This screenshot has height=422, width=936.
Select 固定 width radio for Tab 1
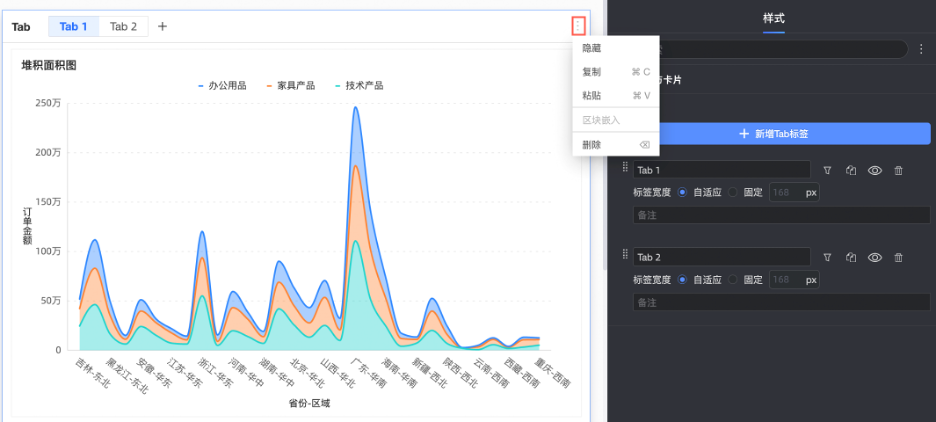click(x=733, y=193)
